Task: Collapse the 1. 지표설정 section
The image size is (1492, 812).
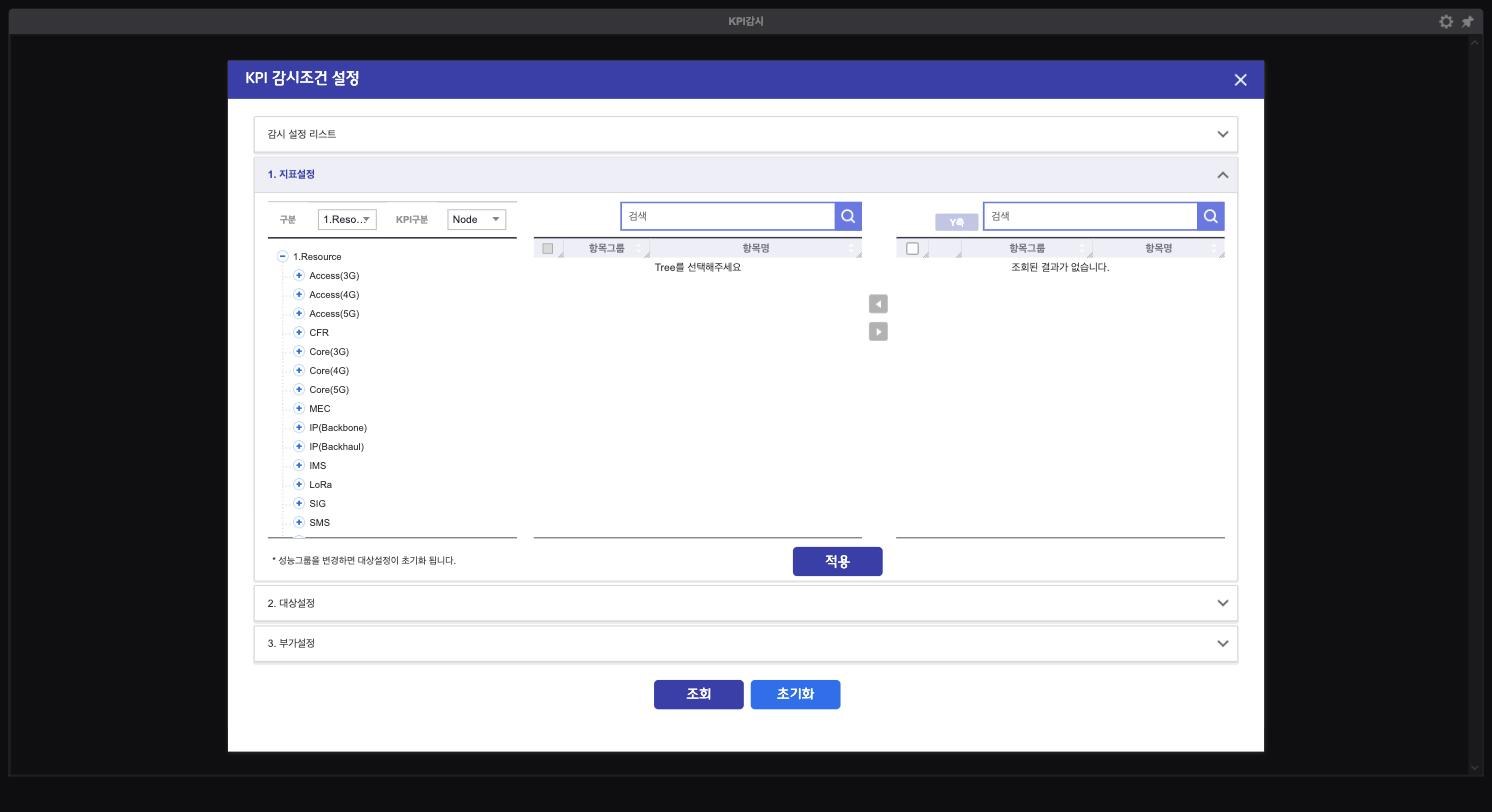Action: coord(746,174)
